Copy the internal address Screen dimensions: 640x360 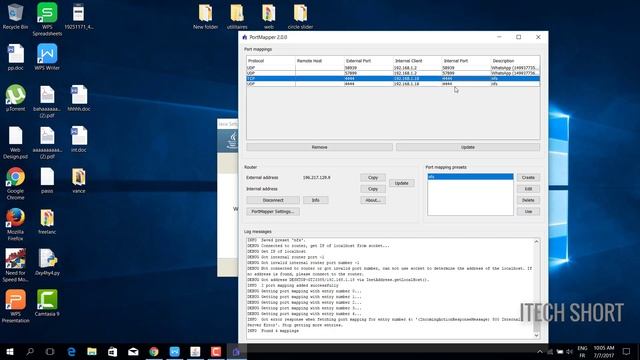(373, 189)
